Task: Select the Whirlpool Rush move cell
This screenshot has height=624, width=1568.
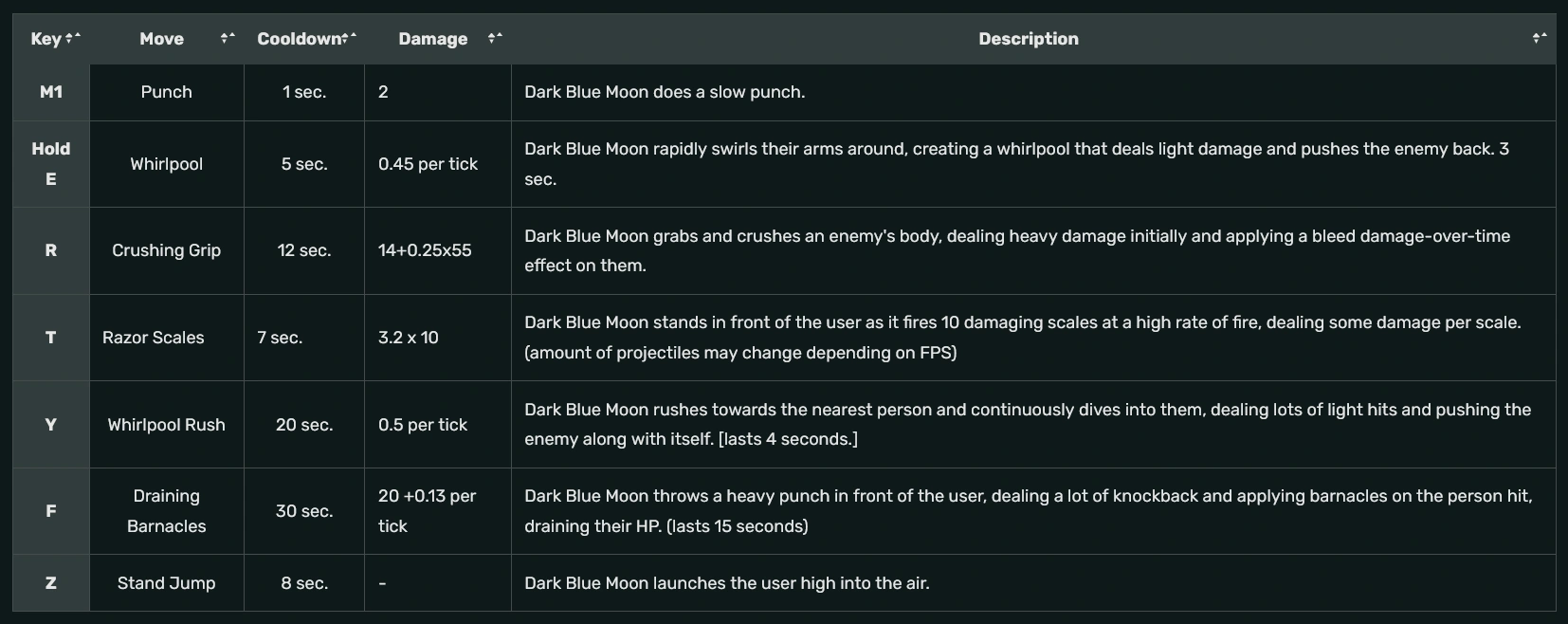Action: pyautogui.click(x=166, y=425)
